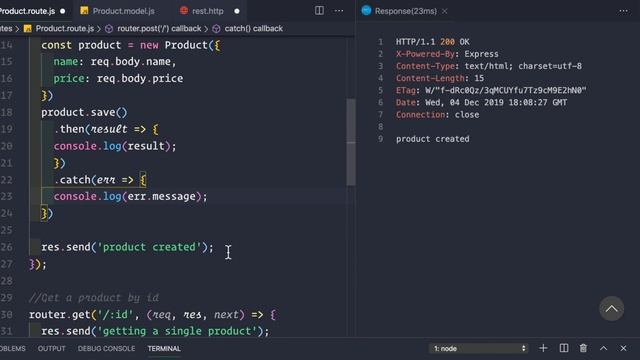The height and width of the screenshot is (360, 640).
Task: Place cursor on 'product.save()' line
Action: [84, 112]
